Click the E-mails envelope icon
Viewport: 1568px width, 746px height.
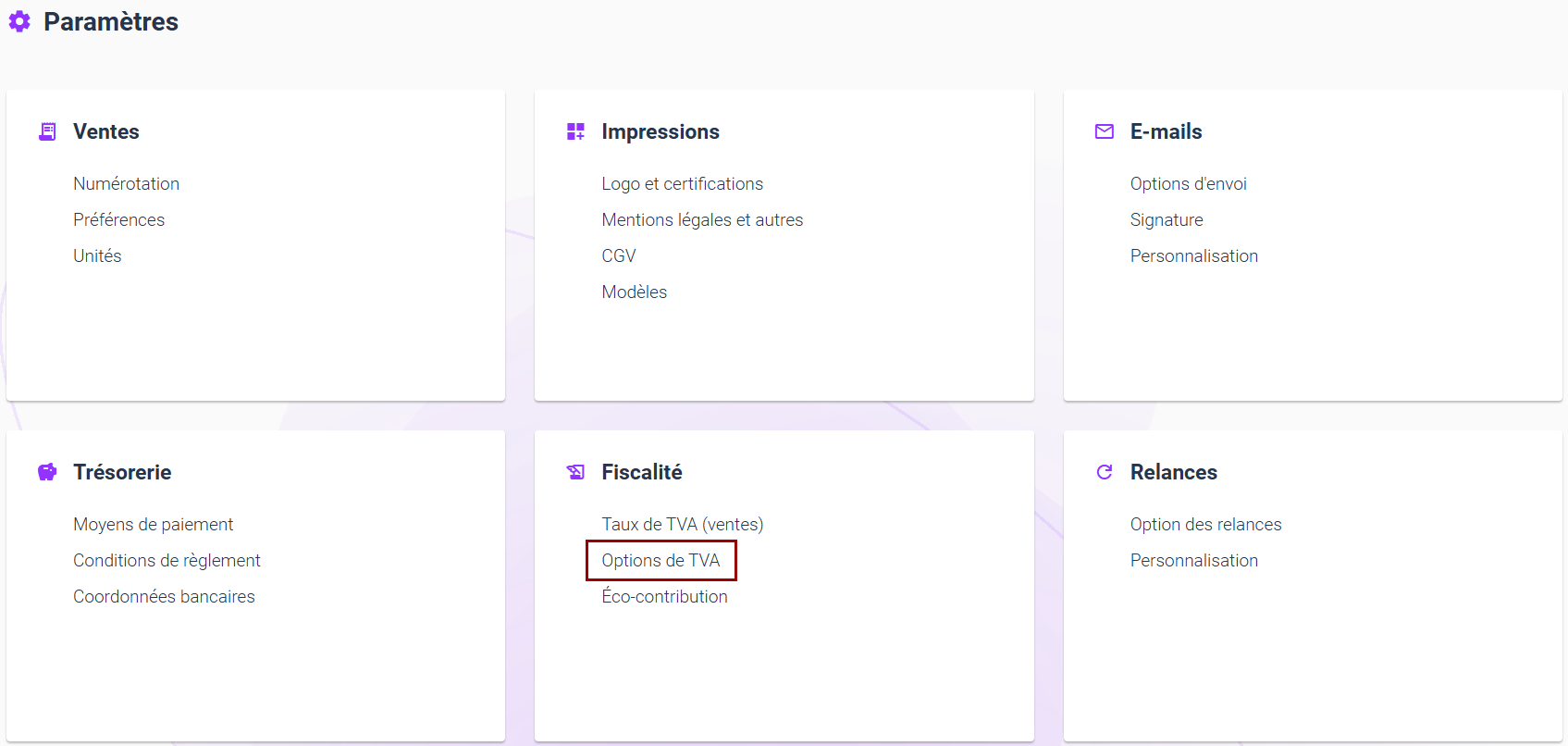click(x=1105, y=131)
